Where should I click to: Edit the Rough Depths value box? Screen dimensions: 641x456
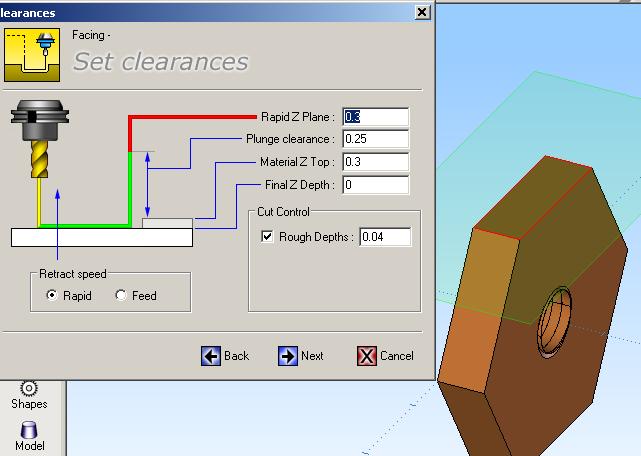(385, 237)
